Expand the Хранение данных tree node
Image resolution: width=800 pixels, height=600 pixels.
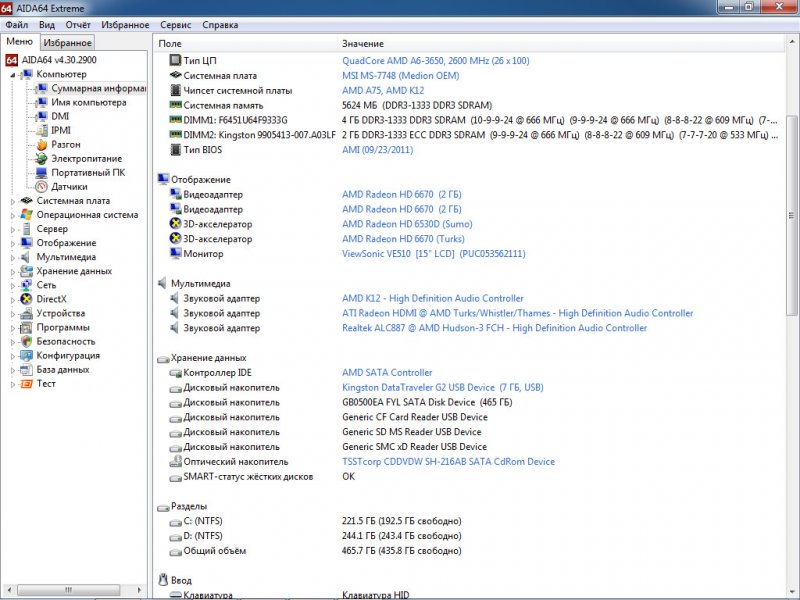tap(13, 271)
